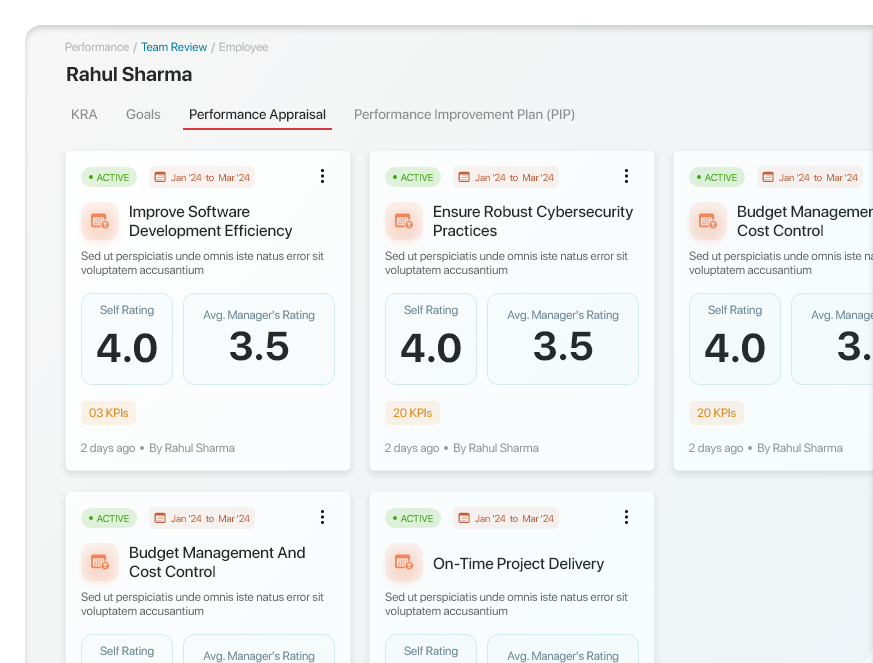This screenshot has width=873, height=663.
Task: Click ACTIVE status on Ensure Robust Cybersecurity Practices card
Action: (413, 178)
